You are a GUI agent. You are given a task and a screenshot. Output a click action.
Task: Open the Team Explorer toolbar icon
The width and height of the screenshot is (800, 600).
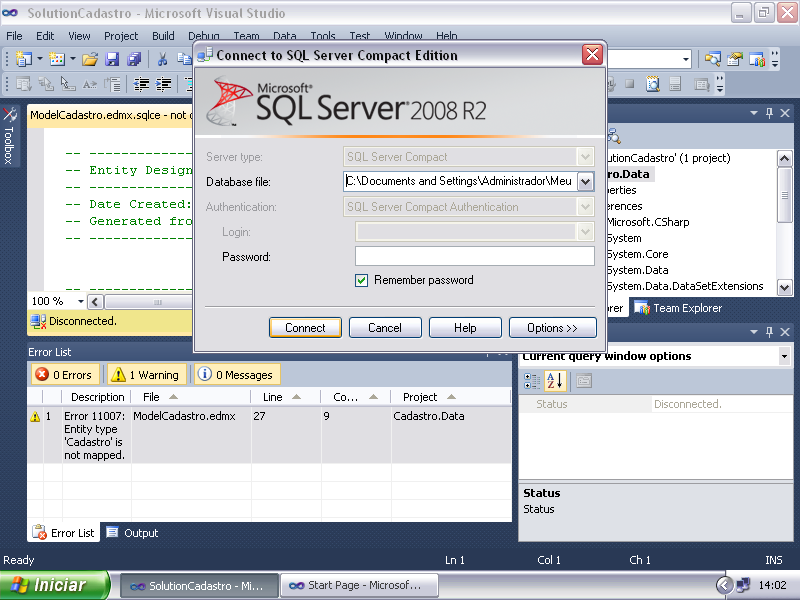click(x=757, y=59)
